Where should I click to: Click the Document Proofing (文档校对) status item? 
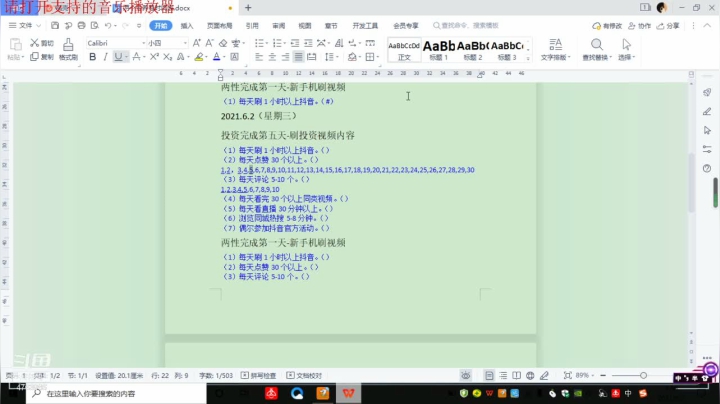304,376
